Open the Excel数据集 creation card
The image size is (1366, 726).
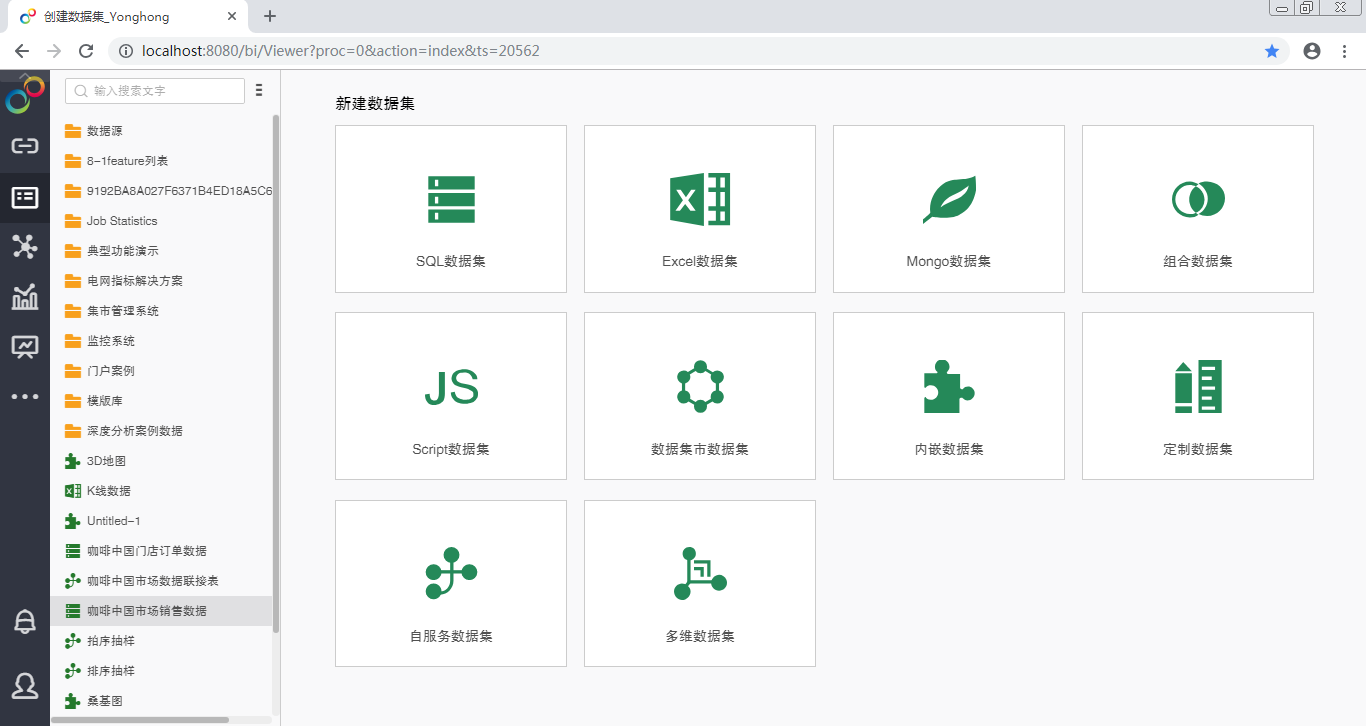pos(699,208)
